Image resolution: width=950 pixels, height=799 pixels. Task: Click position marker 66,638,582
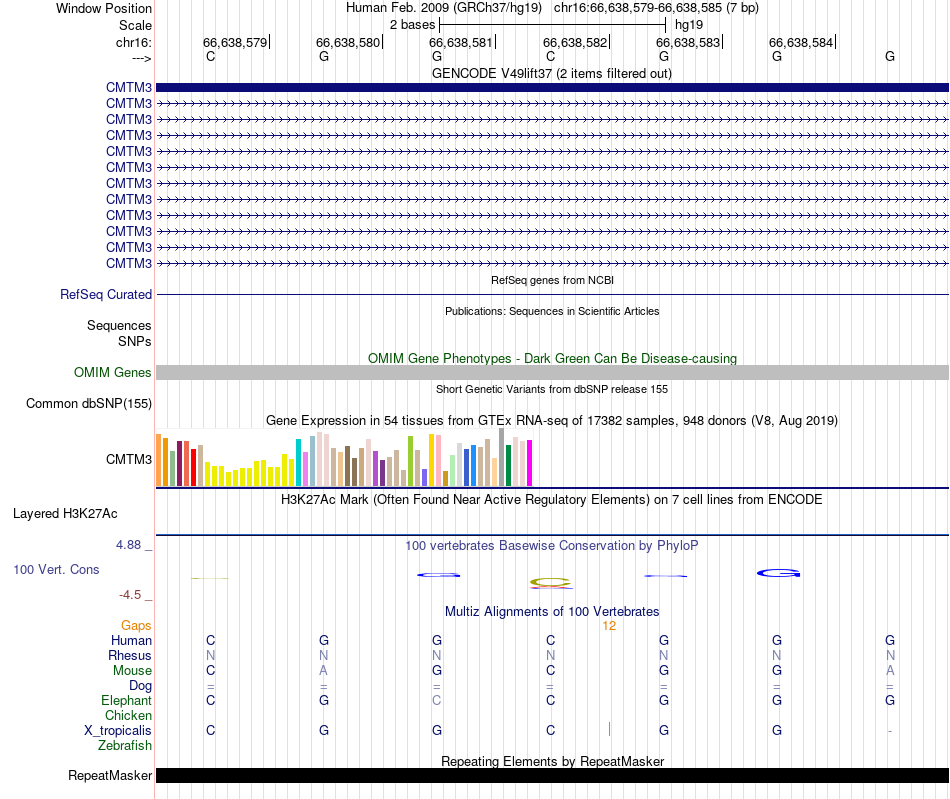[x=576, y=42]
